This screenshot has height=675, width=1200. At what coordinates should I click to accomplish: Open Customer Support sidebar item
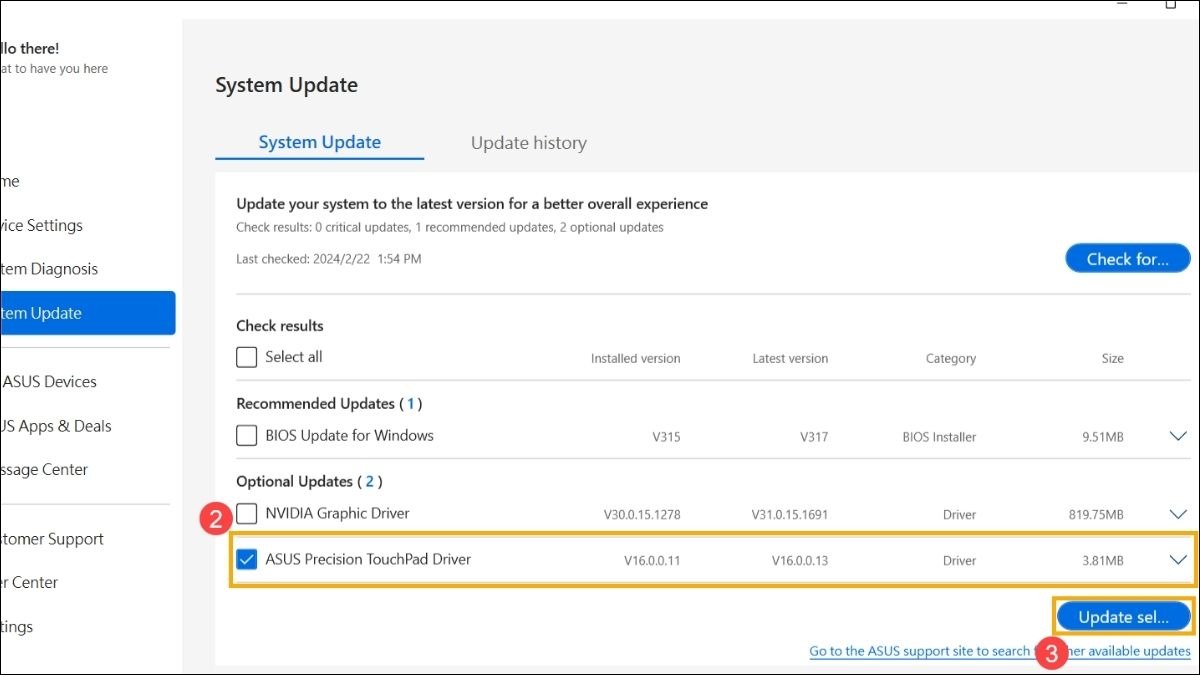pyautogui.click(x=52, y=539)
